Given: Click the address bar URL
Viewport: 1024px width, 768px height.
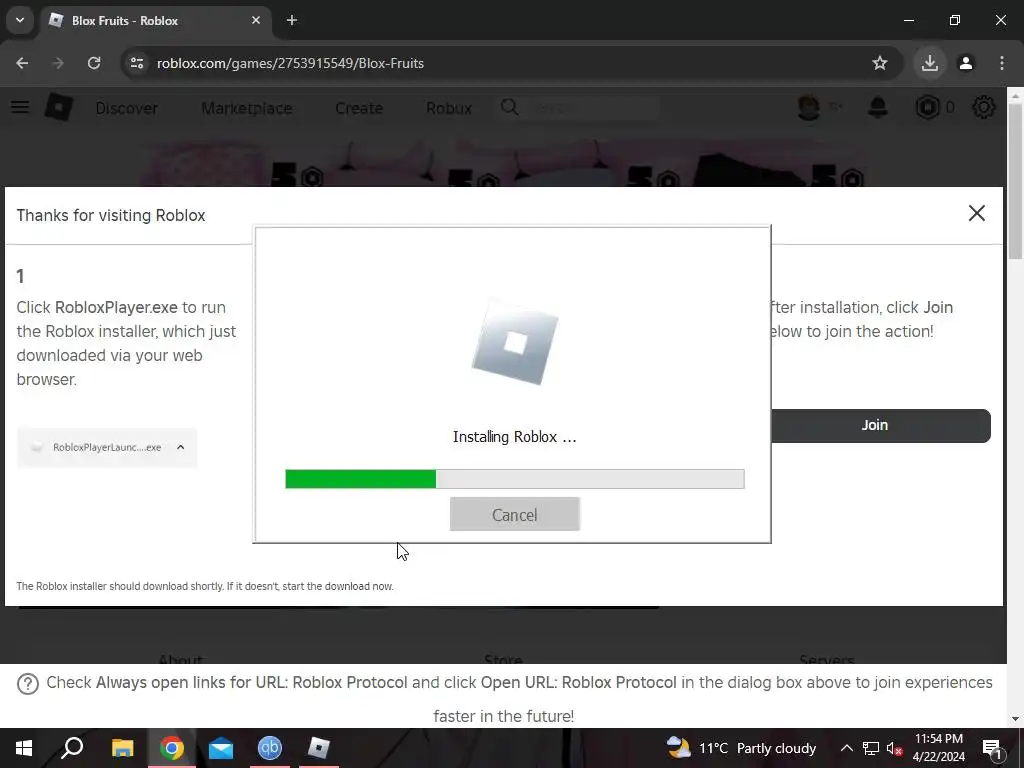Looking at the screenshot, I should [291, 63].
